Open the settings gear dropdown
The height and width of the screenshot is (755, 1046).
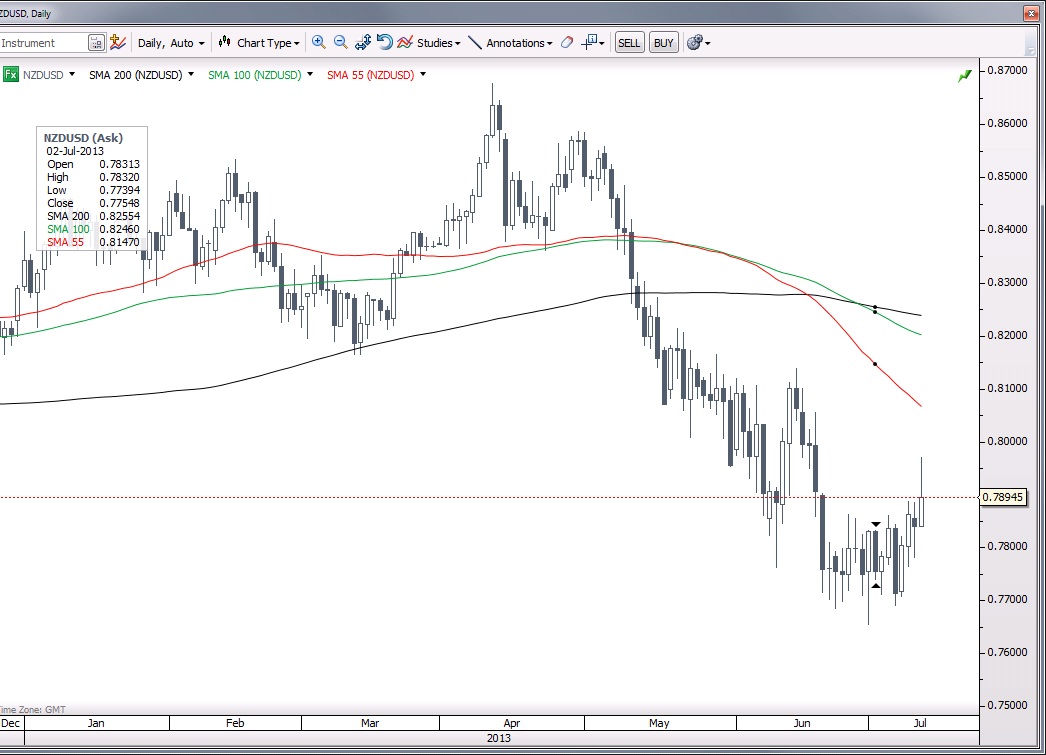tap(698, 43)
